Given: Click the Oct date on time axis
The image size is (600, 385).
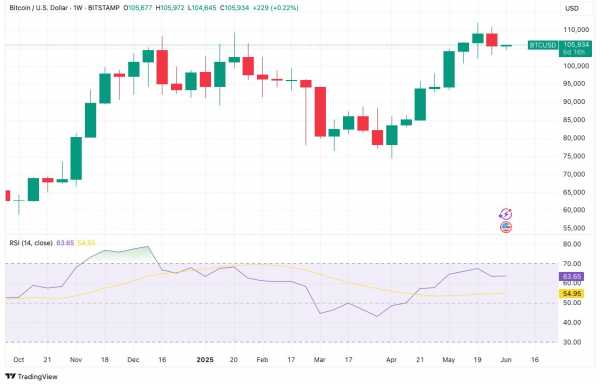Looking at the screenshot, I should click(18, 360).
